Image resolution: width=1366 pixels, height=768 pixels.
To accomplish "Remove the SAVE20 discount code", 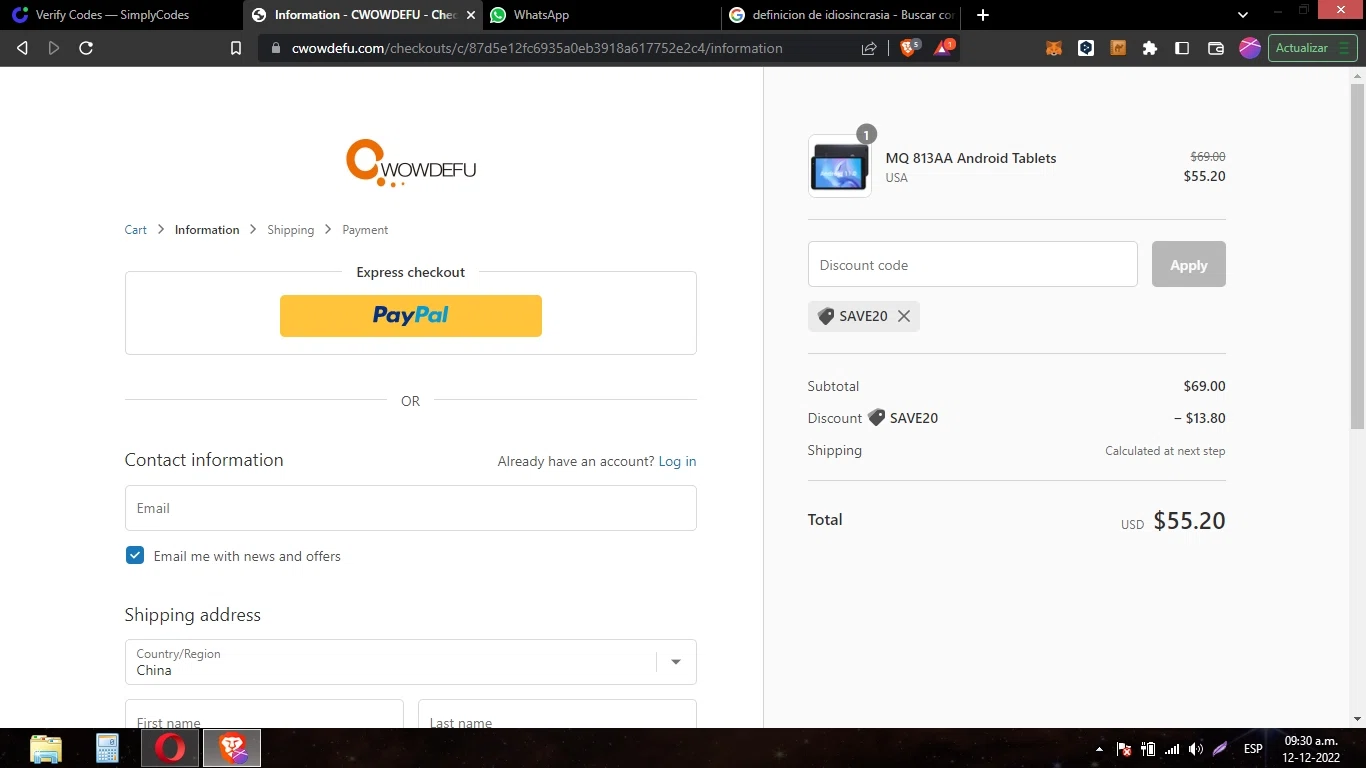I will coord(904,316).
